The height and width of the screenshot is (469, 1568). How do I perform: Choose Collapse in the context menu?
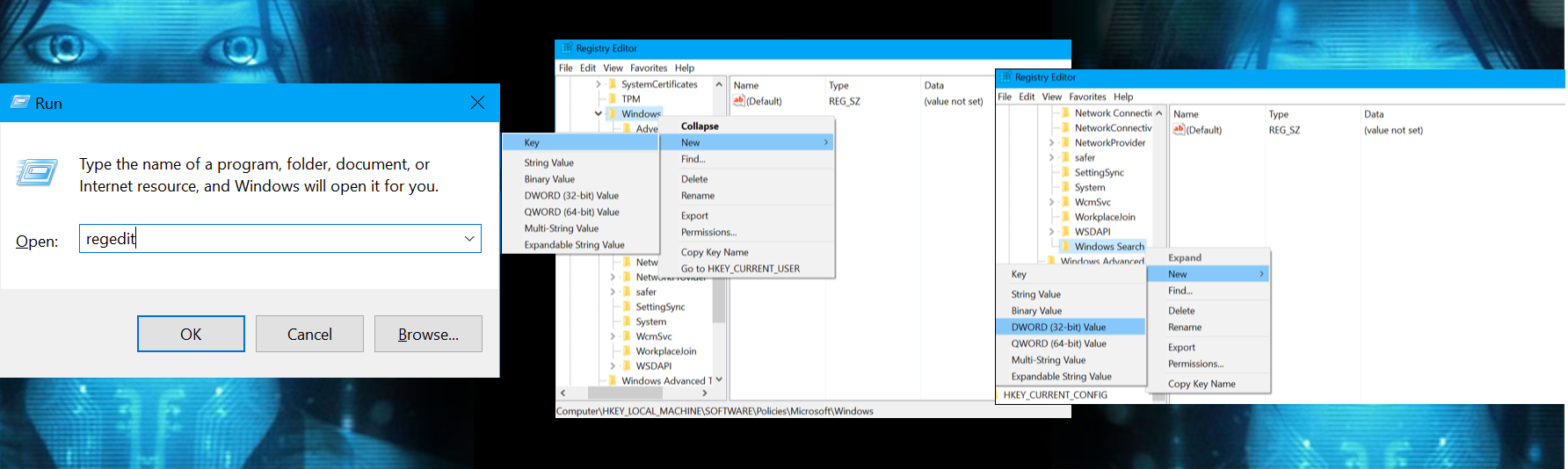(700, 126)
